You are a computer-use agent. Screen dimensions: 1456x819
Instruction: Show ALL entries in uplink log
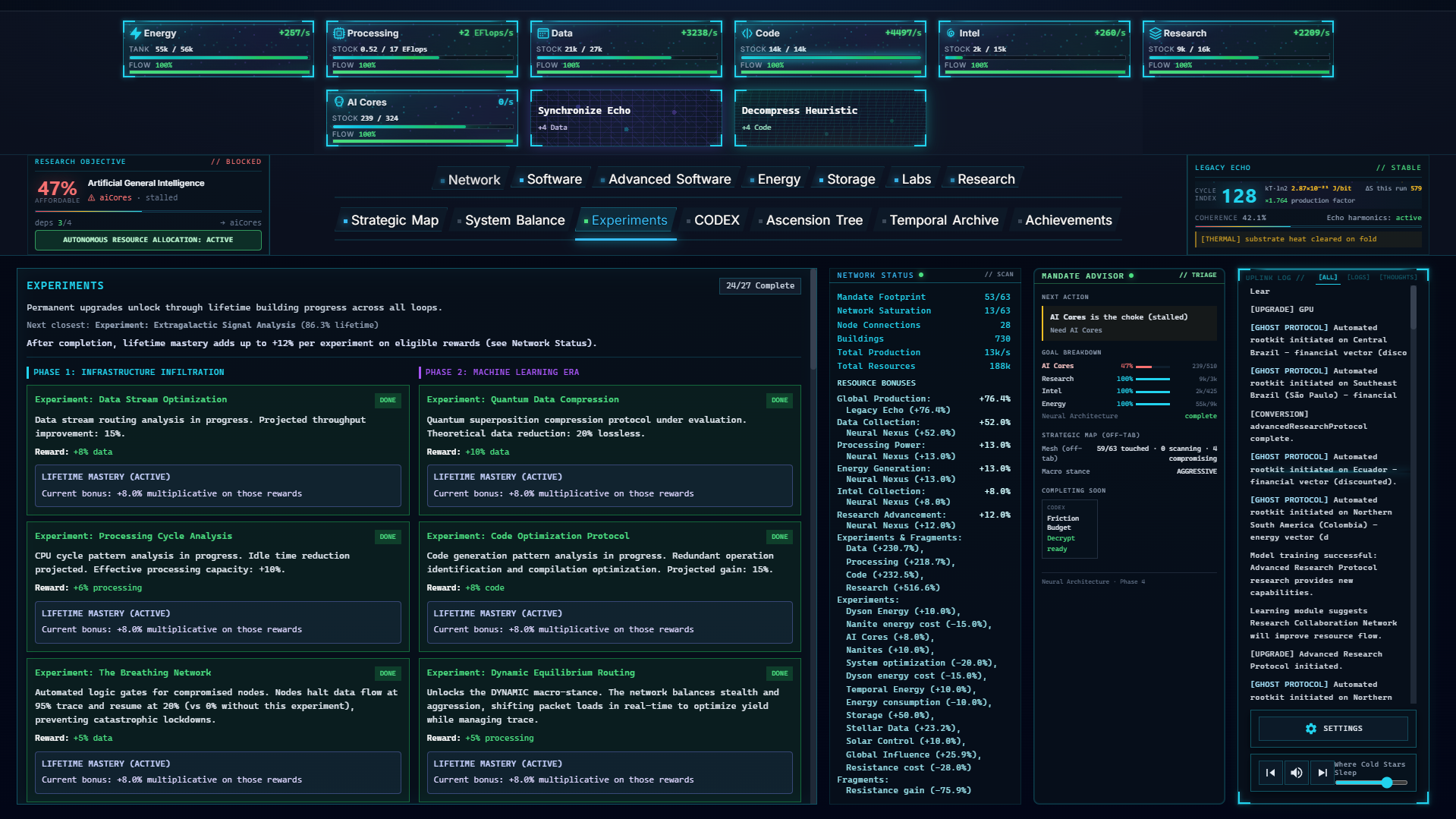pyautogui.click(x=1328, y=277)
